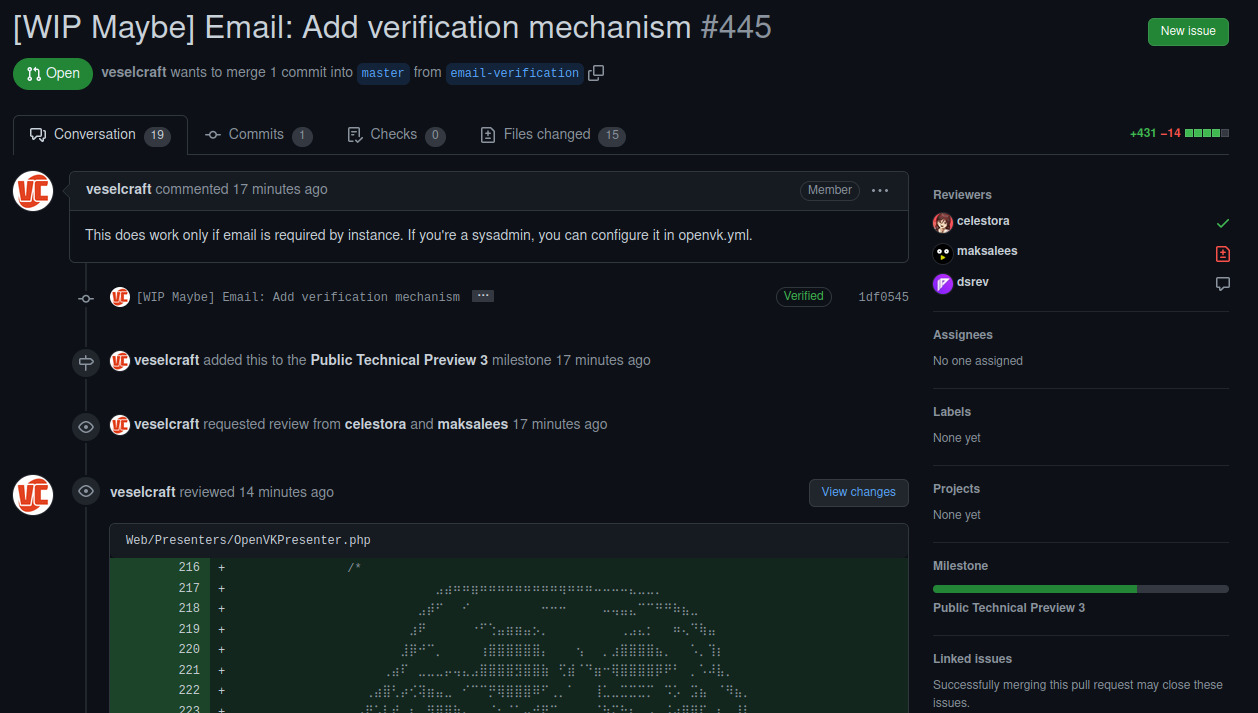Screen dimensions: 1258x713
Task: Click the master base branch label
Action: 383,73
